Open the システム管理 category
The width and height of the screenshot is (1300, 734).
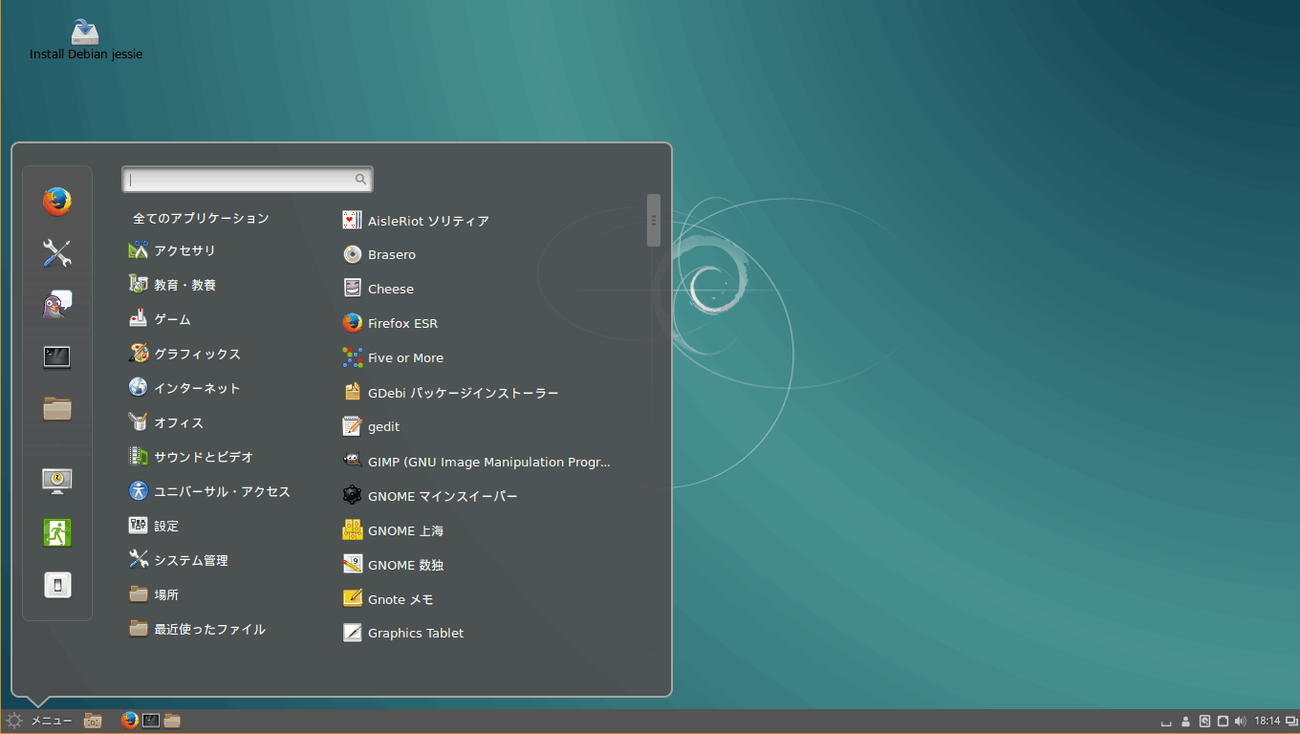pyautogui.click(x=190, y=560)
